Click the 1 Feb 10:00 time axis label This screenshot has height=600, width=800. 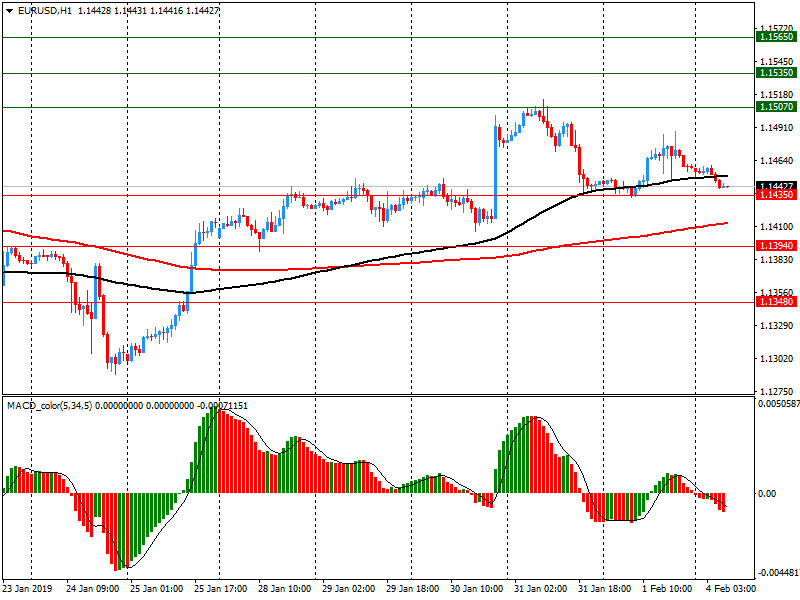(x=668, y=588)
